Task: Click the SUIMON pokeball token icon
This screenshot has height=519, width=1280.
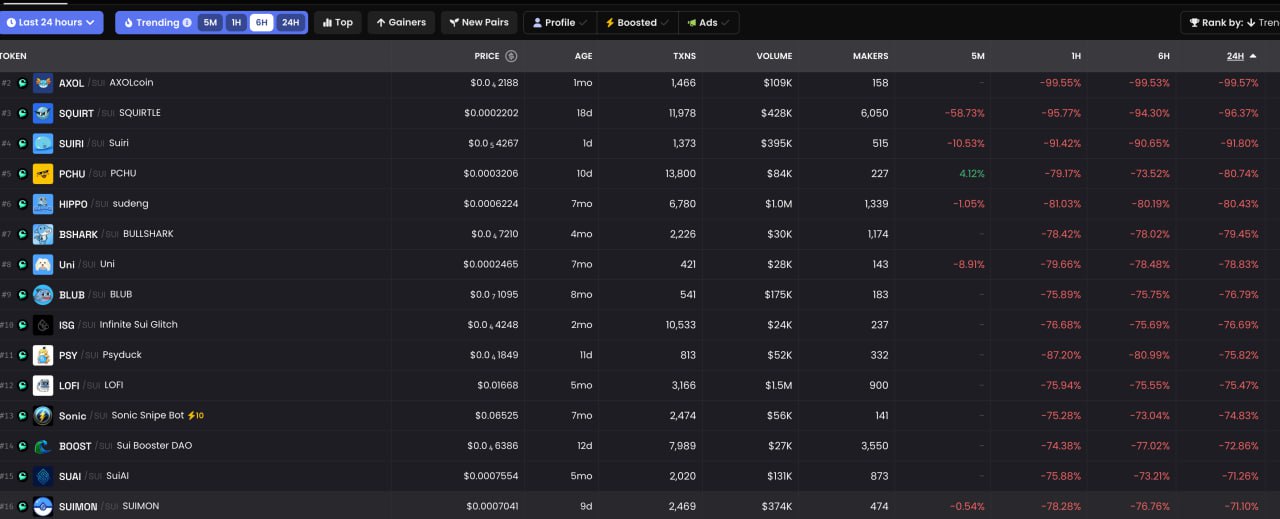Action: point(43,506)
